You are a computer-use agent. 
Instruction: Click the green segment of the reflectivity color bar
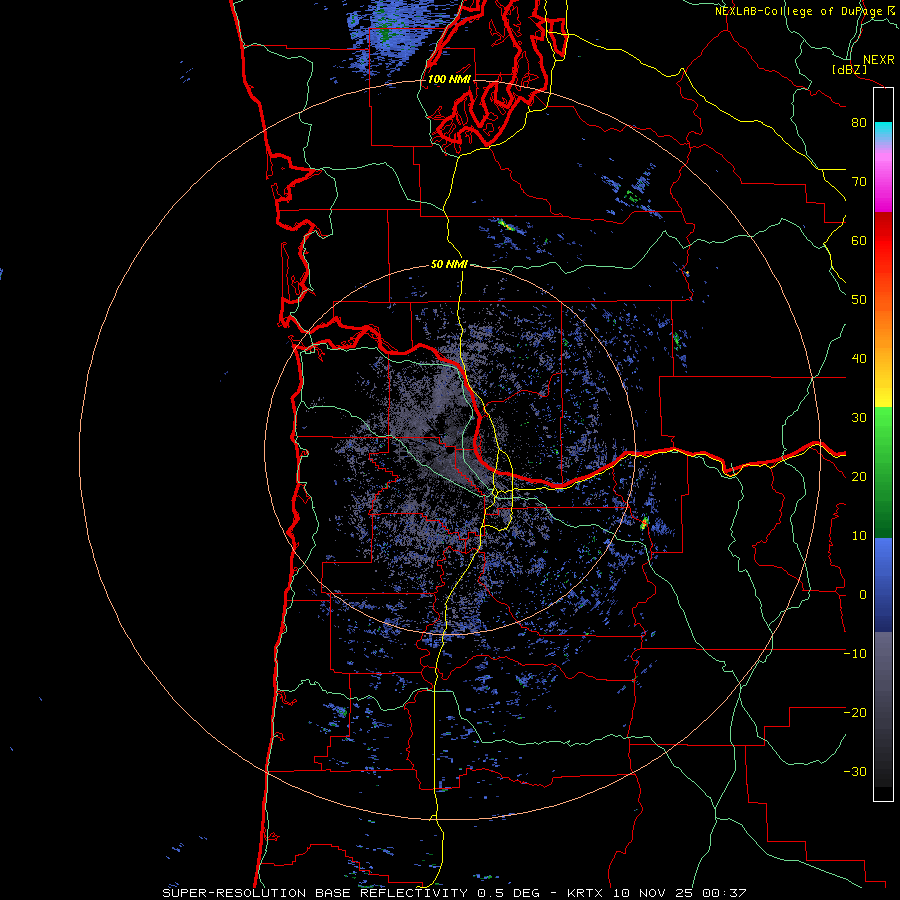point(883,472)
